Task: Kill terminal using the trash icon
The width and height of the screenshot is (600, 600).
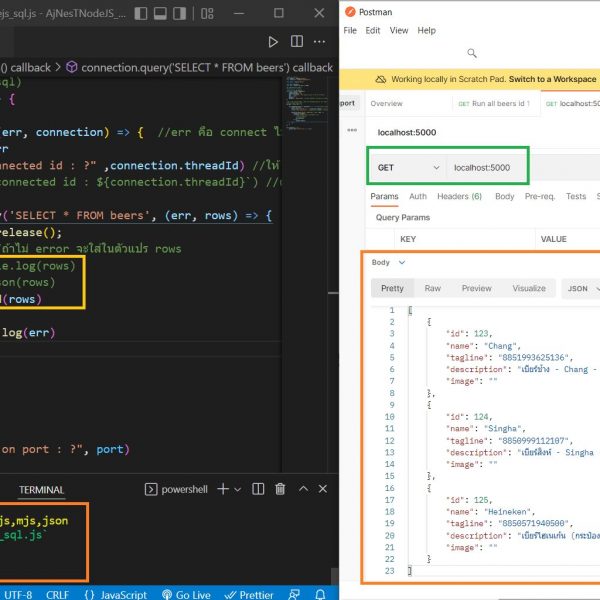Action: pos(280,489)
